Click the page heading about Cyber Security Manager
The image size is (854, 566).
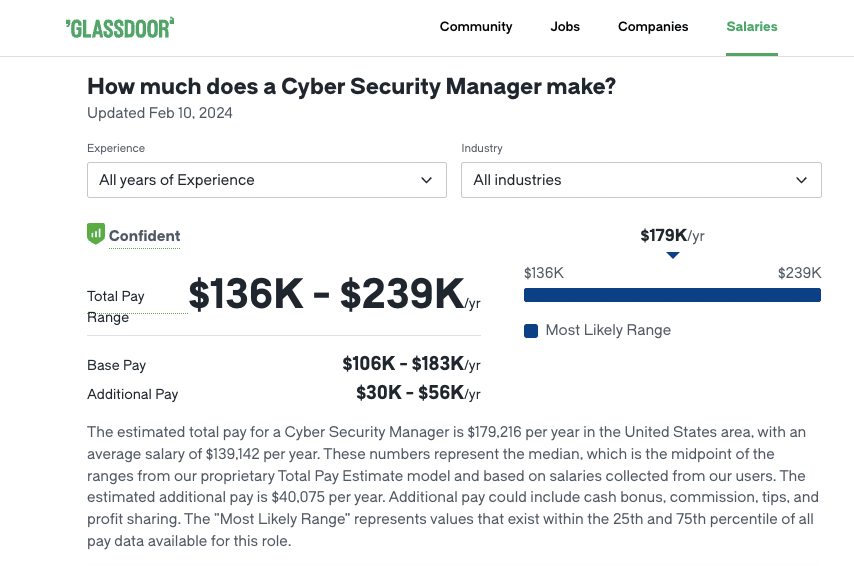tap(351, 87)
